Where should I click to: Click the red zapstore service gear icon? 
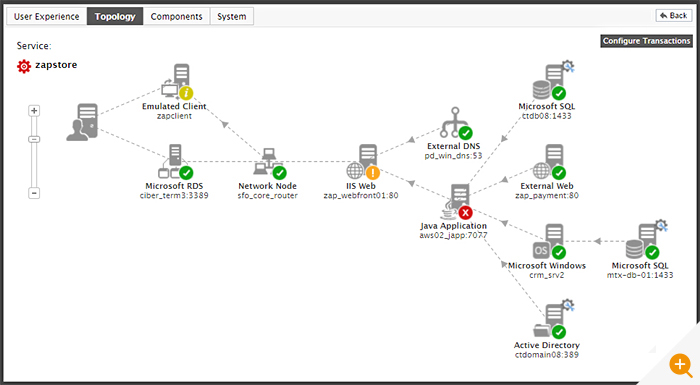tap(24, 66)
